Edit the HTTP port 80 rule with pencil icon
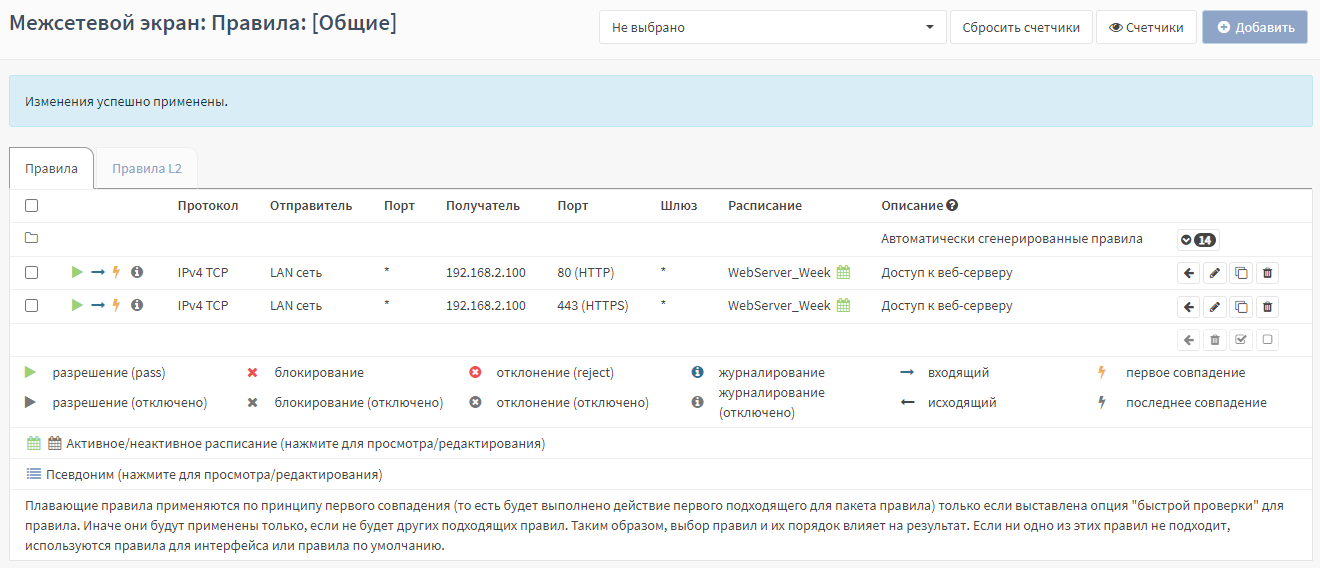 pyautogui.click(x=1214, y=273)
